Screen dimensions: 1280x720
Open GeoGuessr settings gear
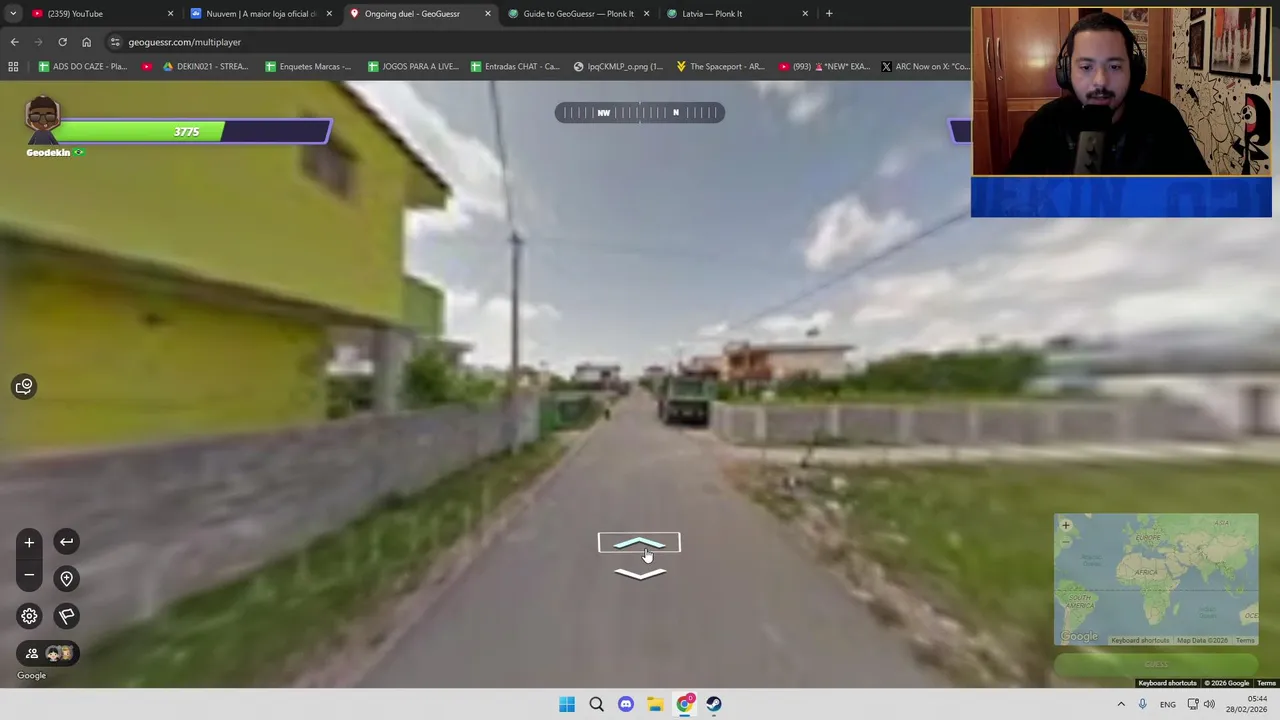[29, 616]
